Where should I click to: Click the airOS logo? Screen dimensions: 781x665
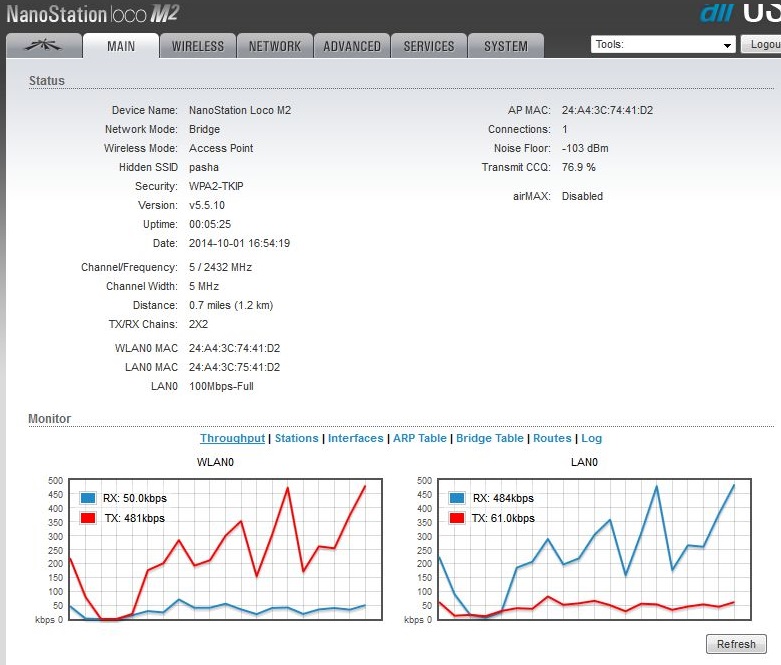[740, 12]
